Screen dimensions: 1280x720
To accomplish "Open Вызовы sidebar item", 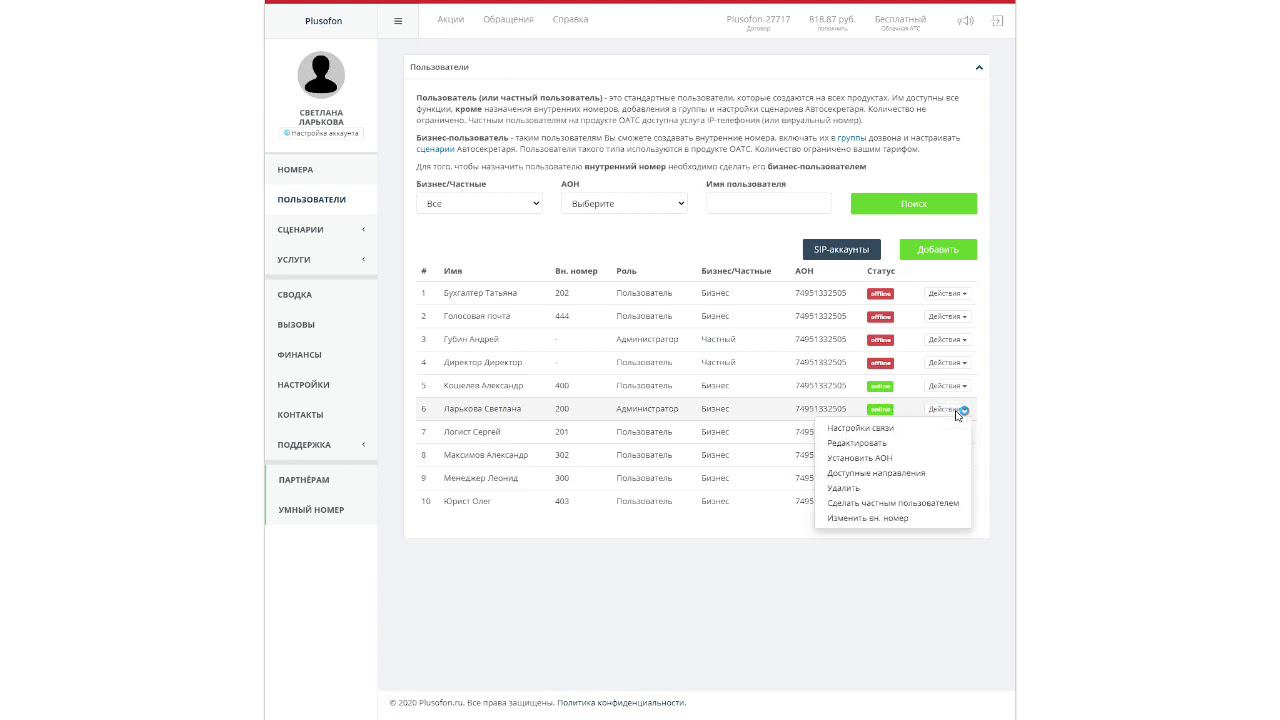I will 321,325.
